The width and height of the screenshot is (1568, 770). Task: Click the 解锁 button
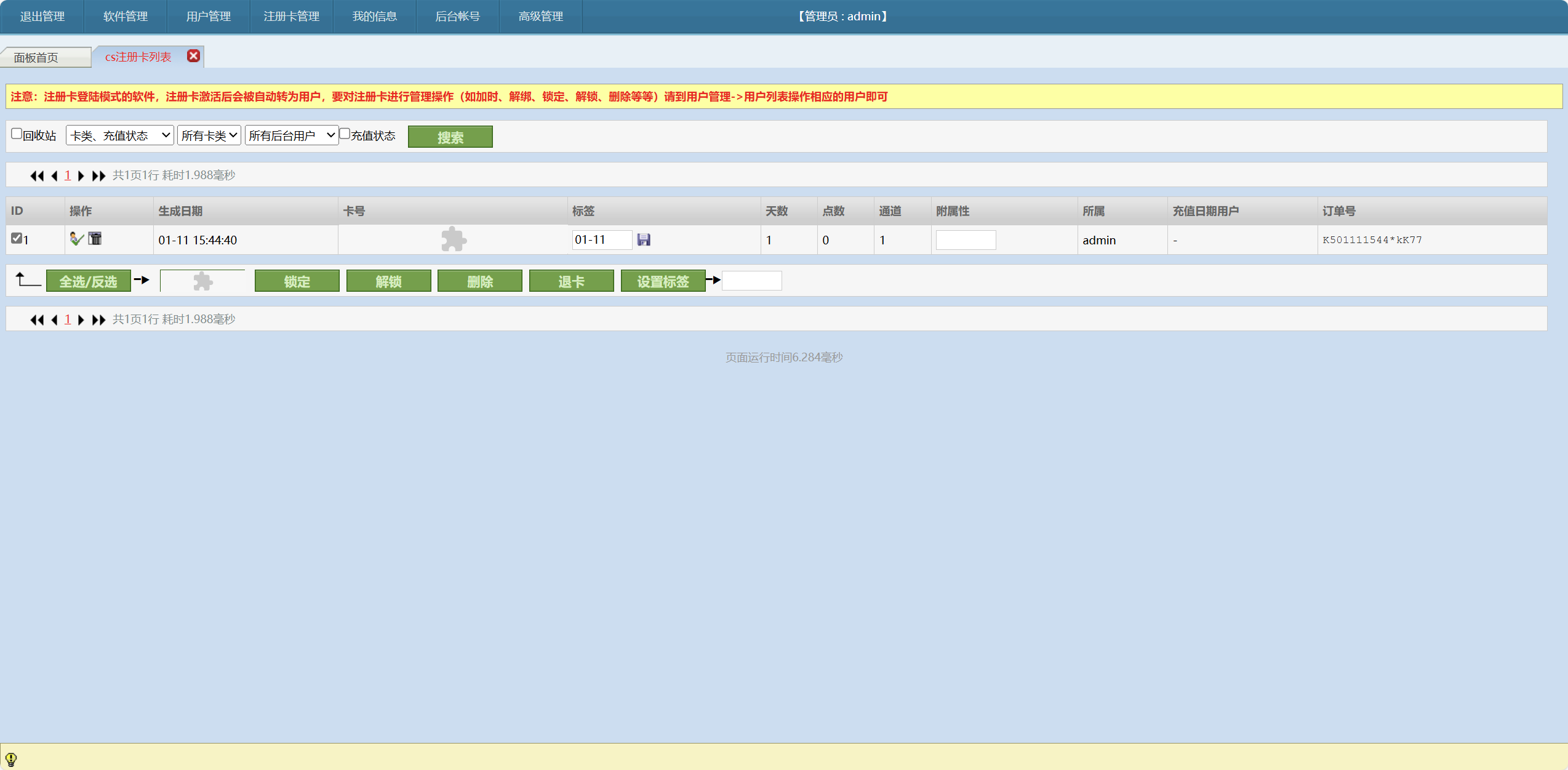pos(389,281)
